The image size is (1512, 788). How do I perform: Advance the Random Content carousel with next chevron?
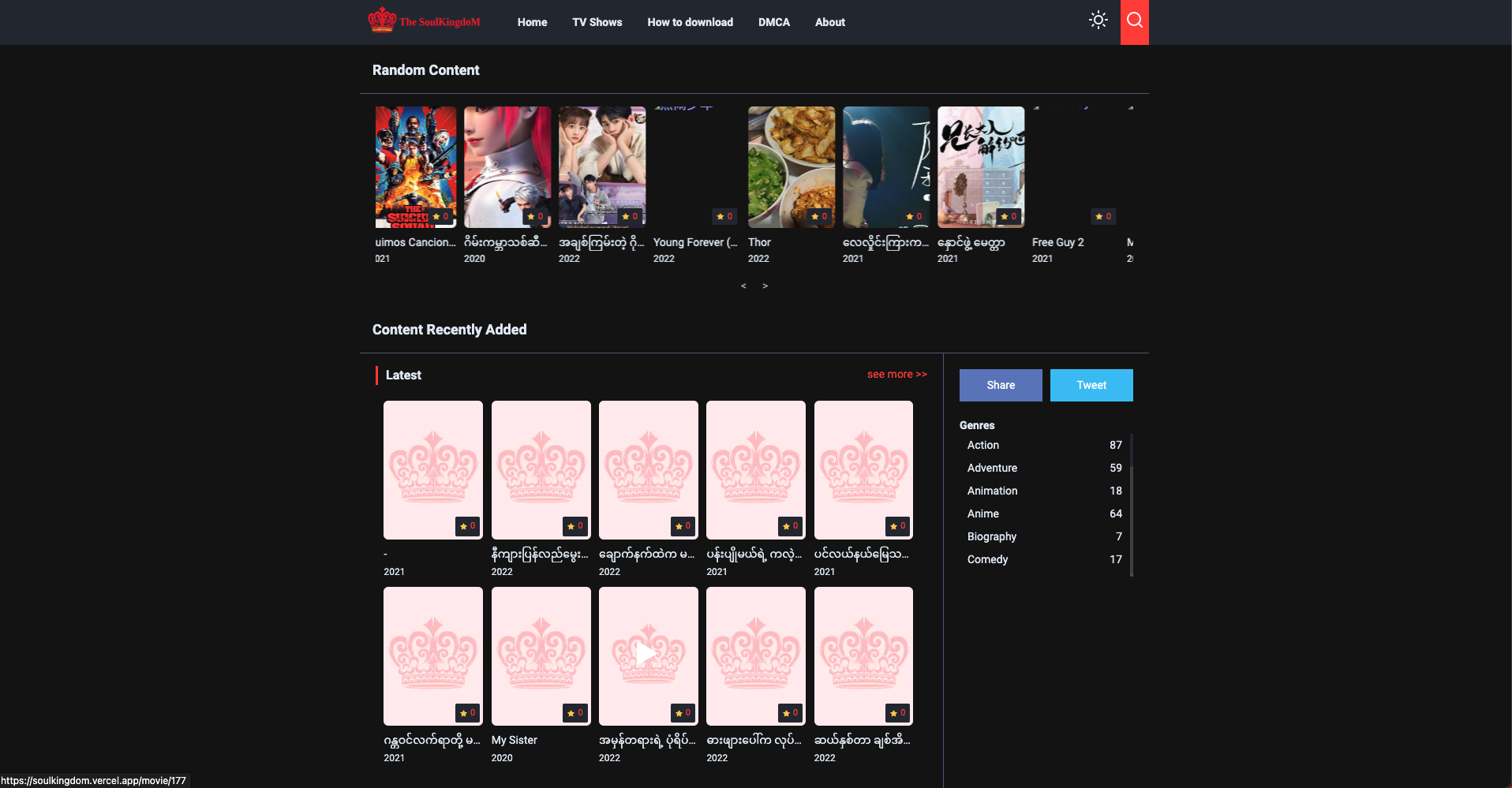765,286
